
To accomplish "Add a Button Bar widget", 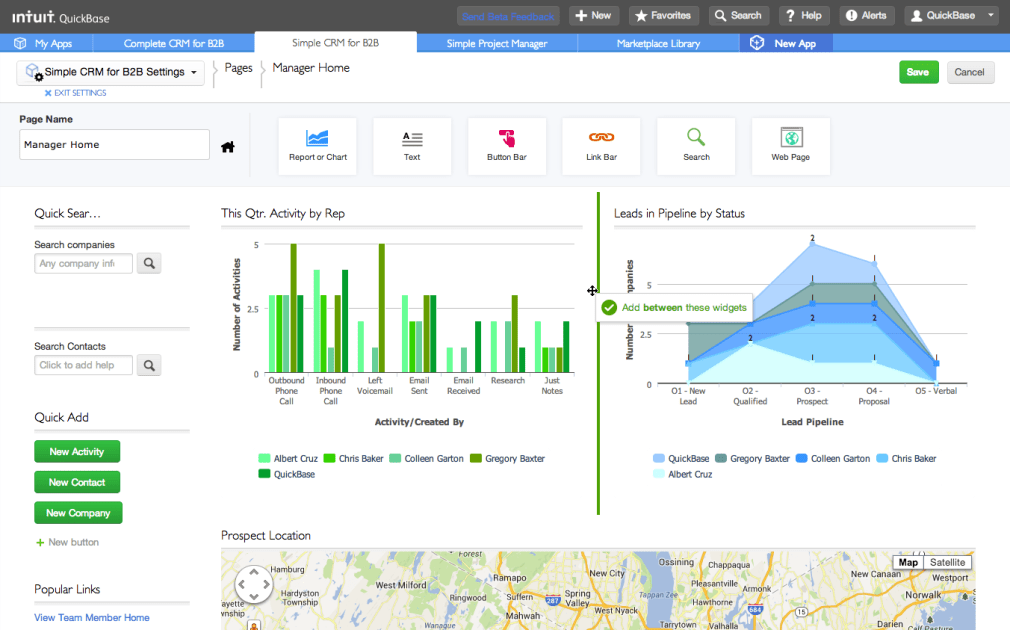I will (506, 145).
